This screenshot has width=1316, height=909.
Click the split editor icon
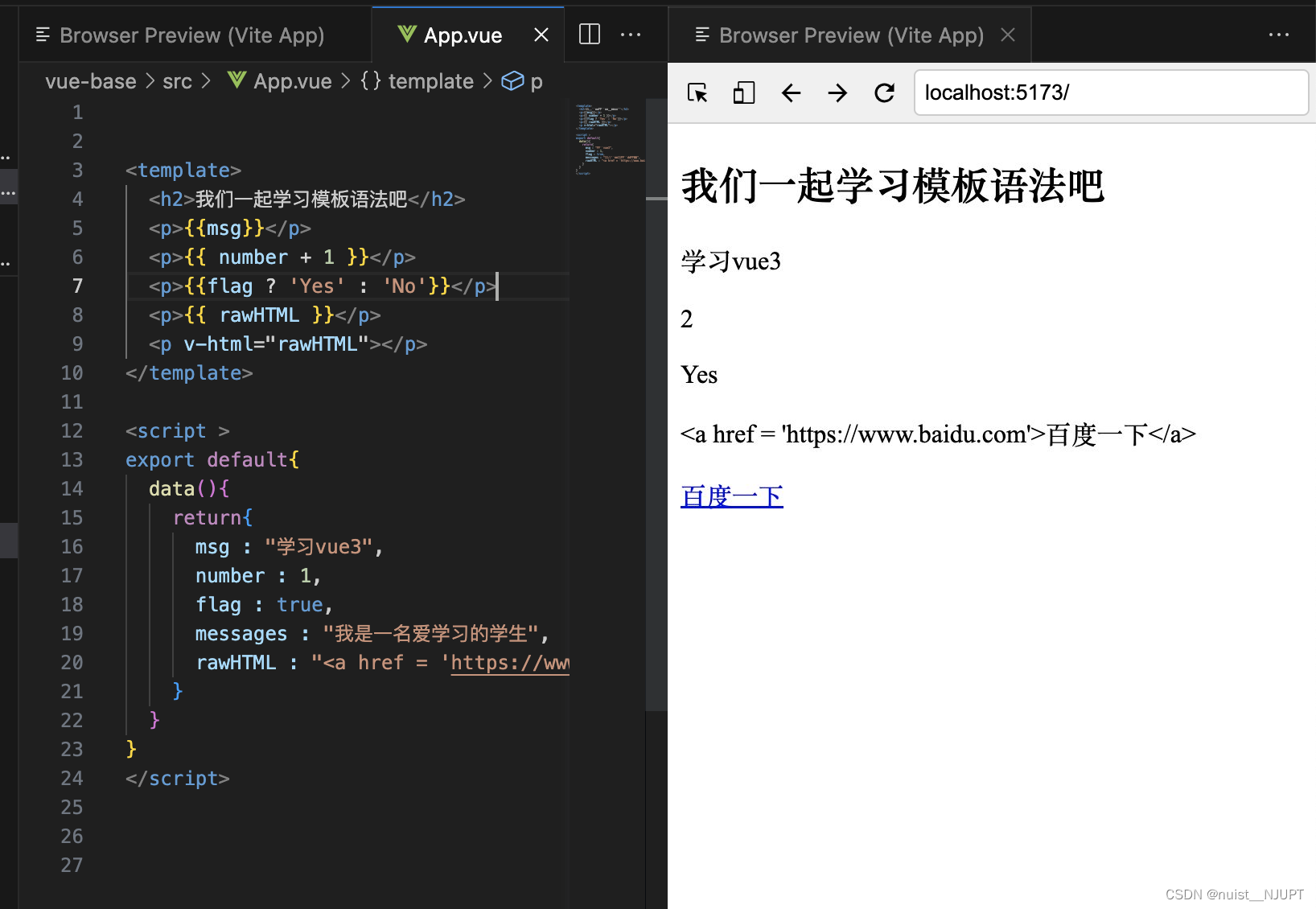pyautogui.click(x=589, y=34)
